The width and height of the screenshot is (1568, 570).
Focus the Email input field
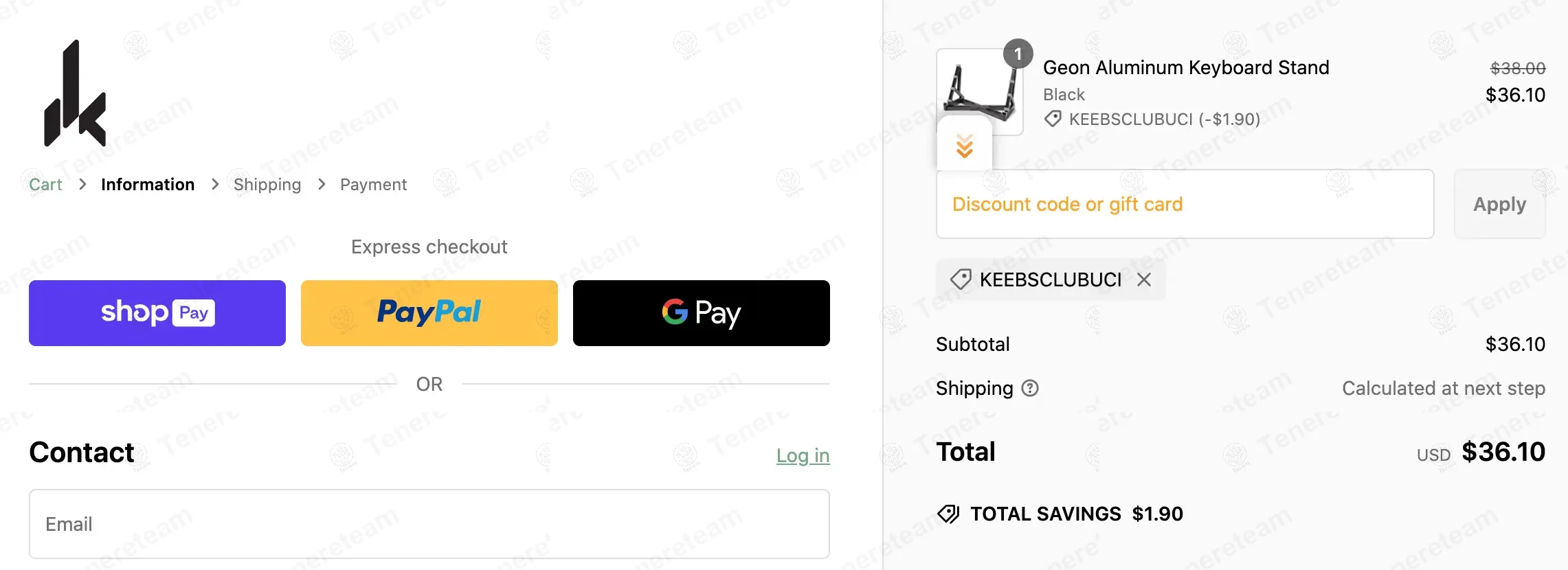pyautogui.click(x=429, y=524)
